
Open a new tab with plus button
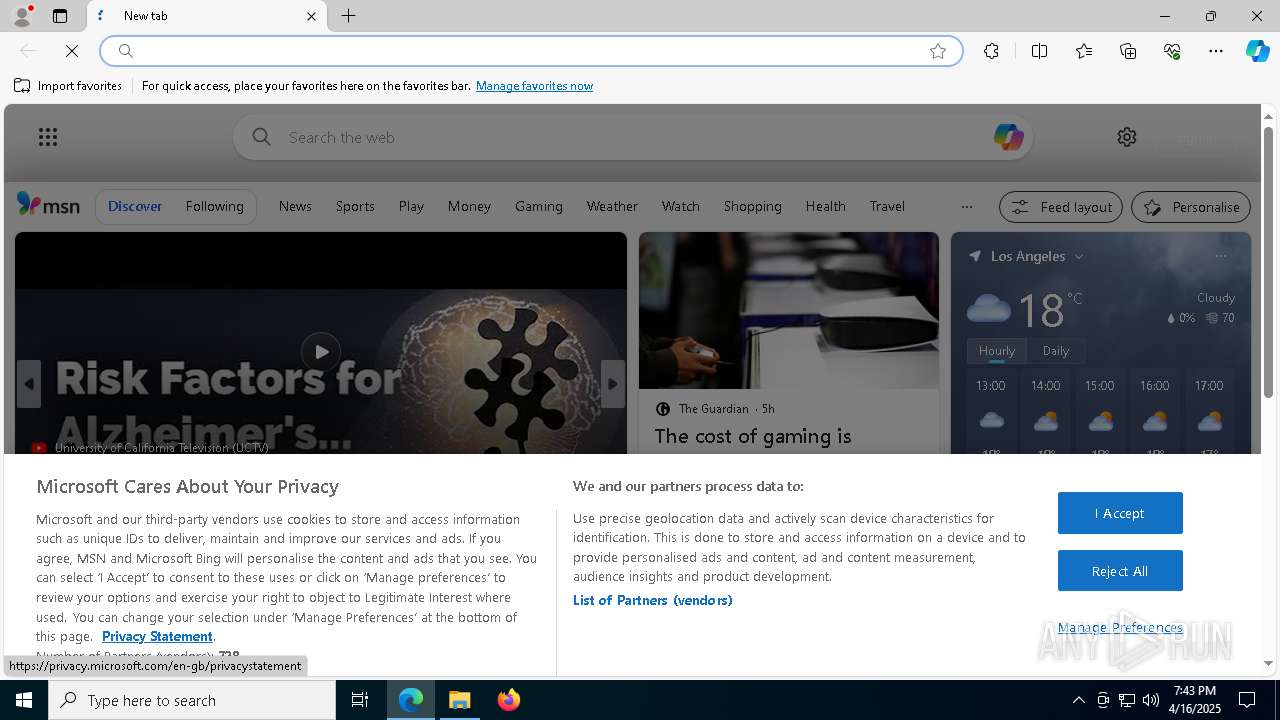click(x=349, y=16)
